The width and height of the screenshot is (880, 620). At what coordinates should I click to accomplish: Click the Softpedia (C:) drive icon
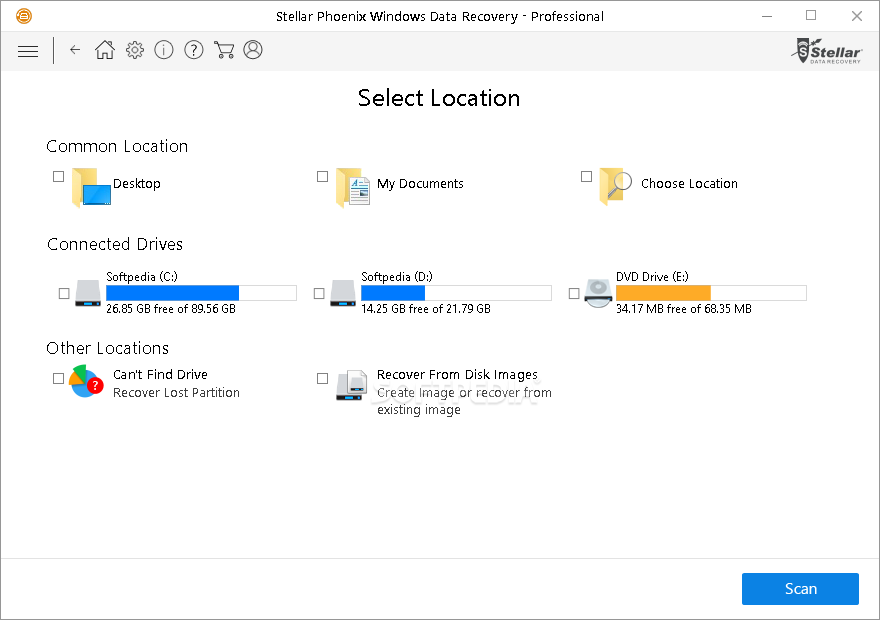(x=88, y=293)
